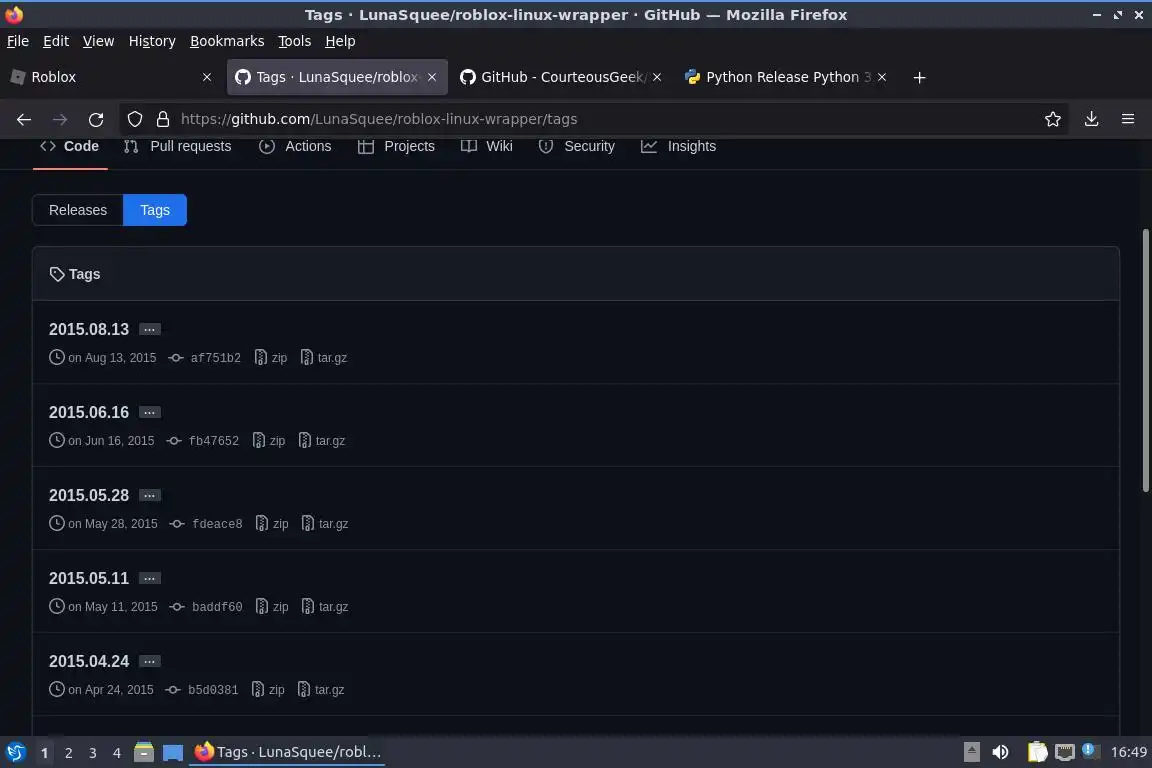Screen dimensions: 1152x768
Task: Open the Bookmarks menu
Action: coord(227,41)
